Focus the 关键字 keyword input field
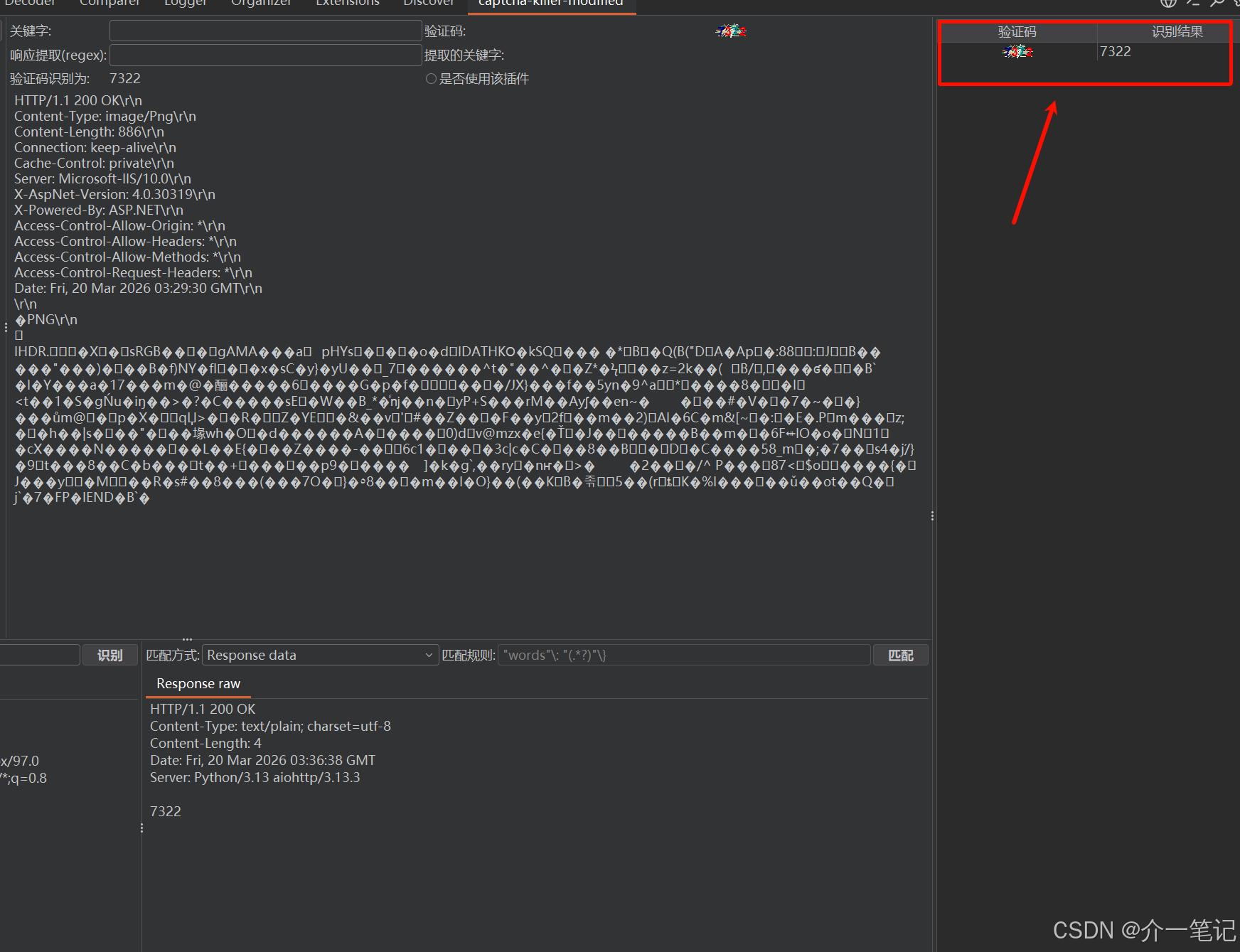Screen dimensions: 1240x952 tap(265, 31)
